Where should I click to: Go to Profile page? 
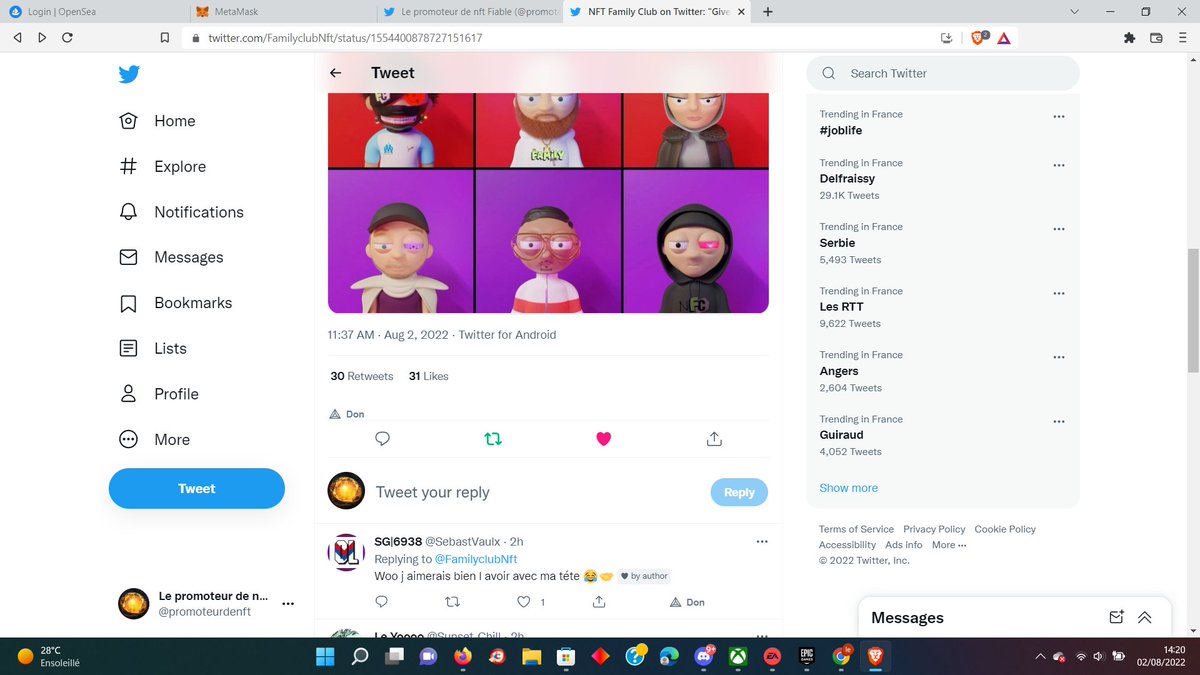pyautogui.click(x=159, y=394)
